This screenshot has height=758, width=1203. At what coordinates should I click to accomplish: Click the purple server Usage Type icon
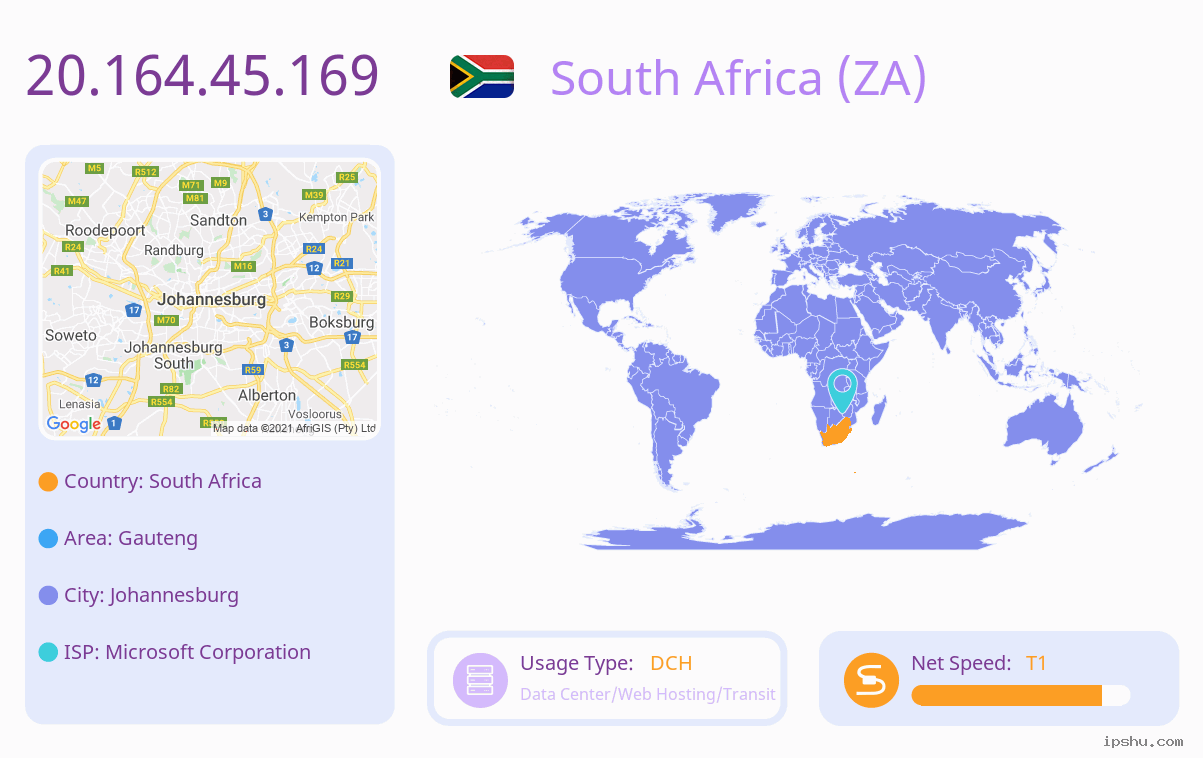click(481, 679)
